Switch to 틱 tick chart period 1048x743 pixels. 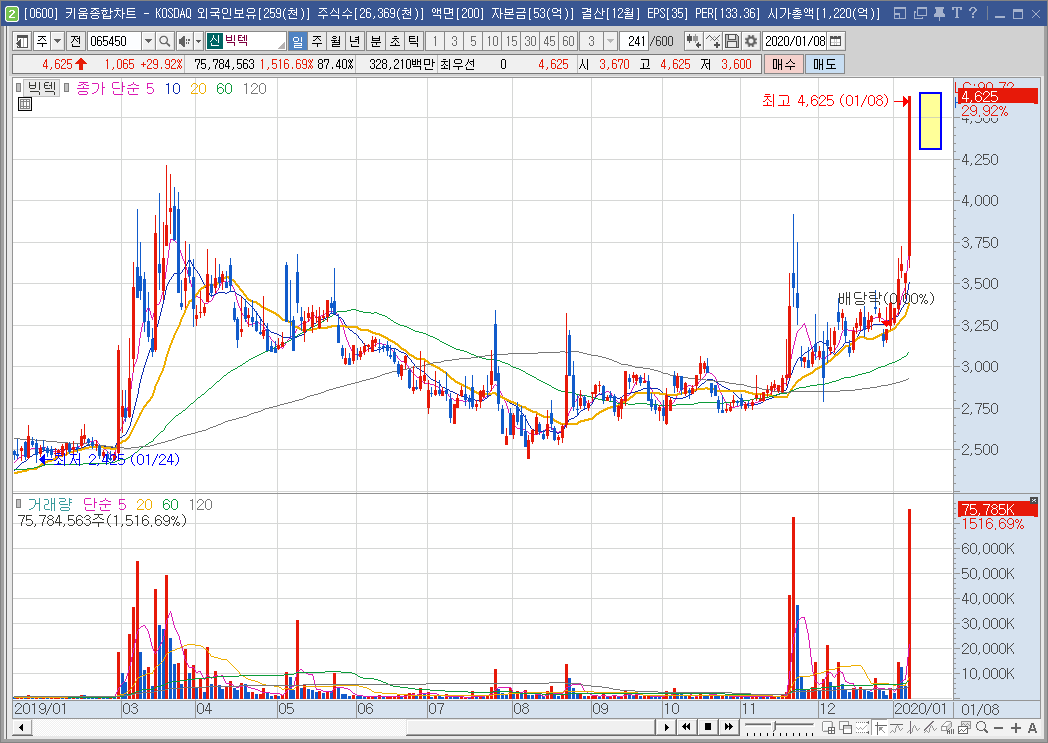tap(414, 41)
